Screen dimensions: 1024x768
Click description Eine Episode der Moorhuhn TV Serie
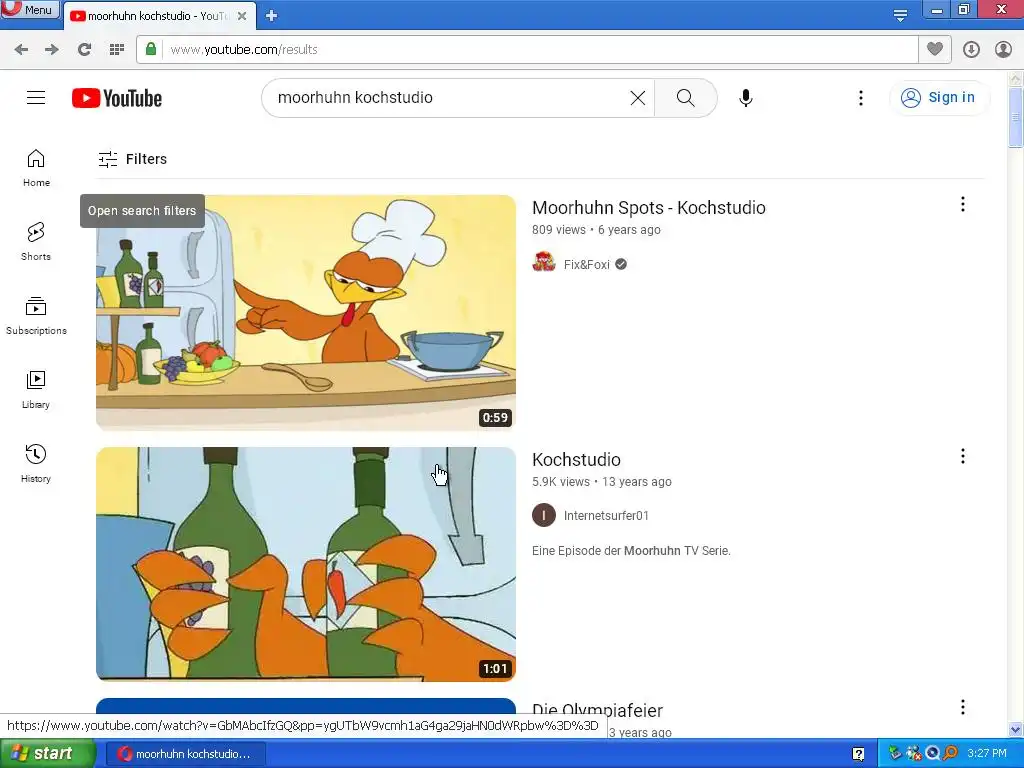(x=631, y=551)
